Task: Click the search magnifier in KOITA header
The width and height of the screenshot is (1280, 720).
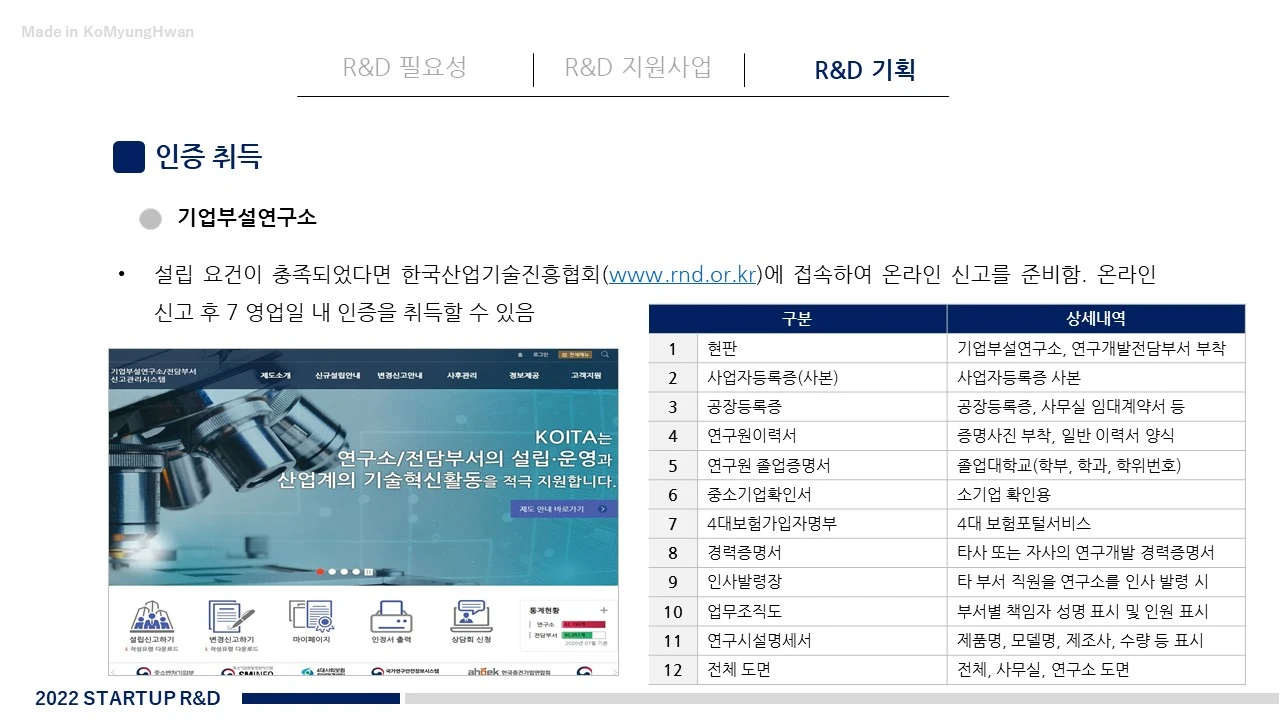Action: [604, 354]
